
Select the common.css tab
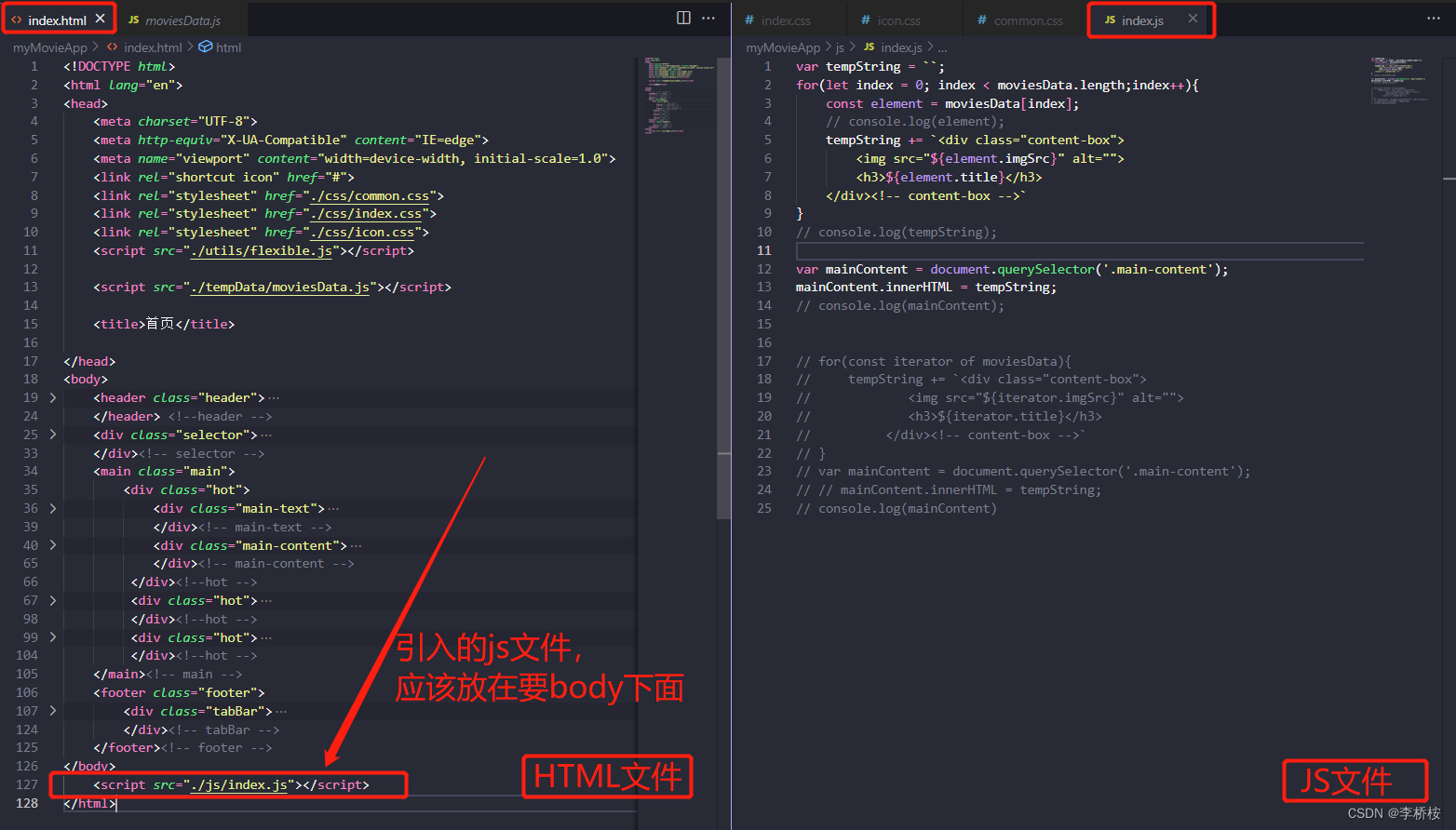(x=1028, y=20)
